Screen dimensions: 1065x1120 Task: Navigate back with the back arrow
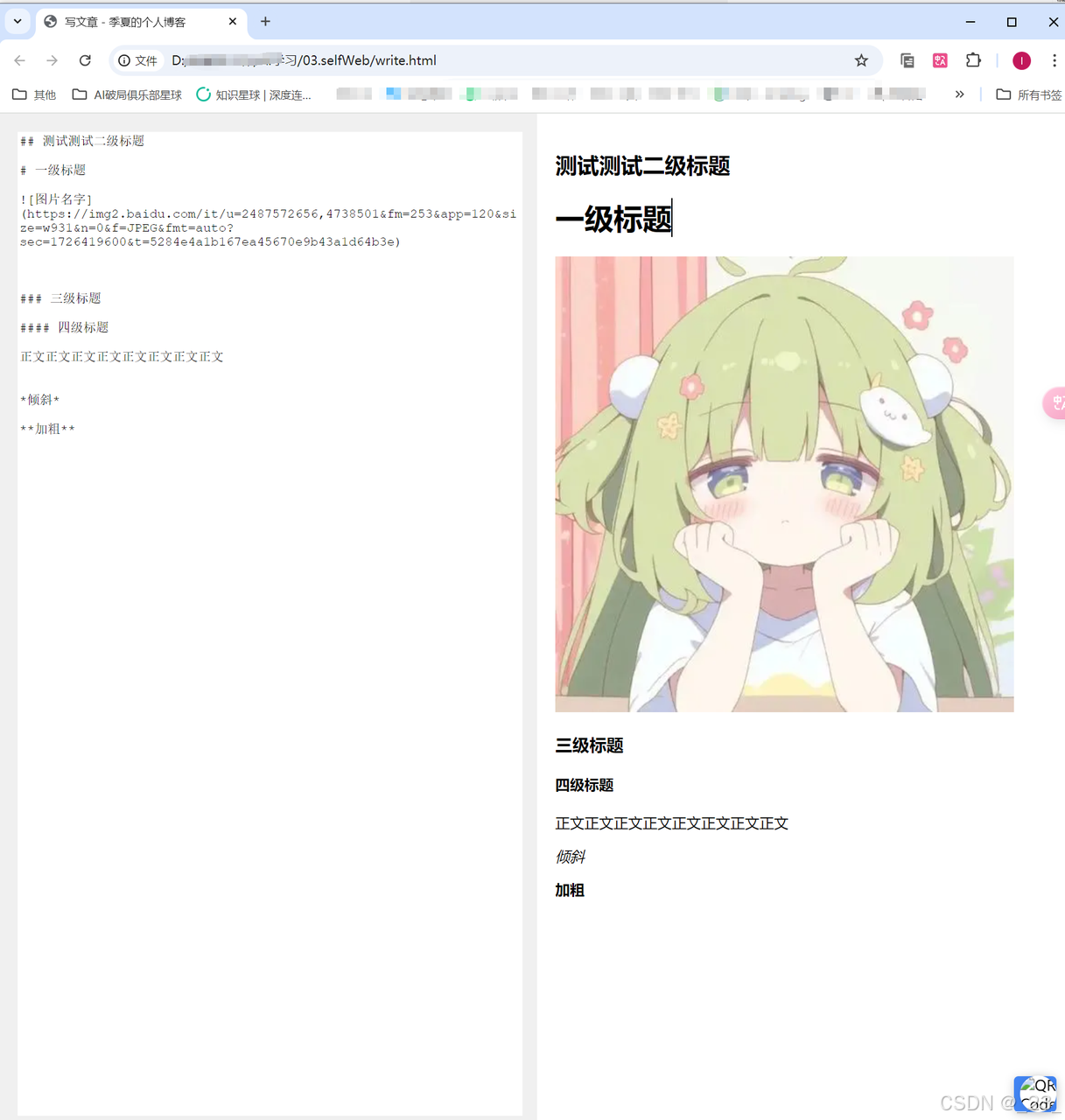19,60
